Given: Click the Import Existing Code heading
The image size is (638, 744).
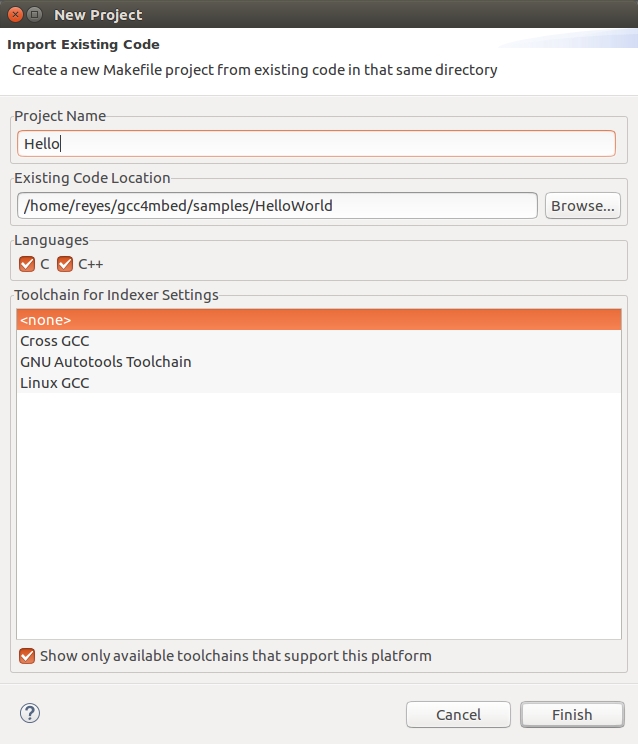Looking at the screenshot, I should click(x=84, y=45).
